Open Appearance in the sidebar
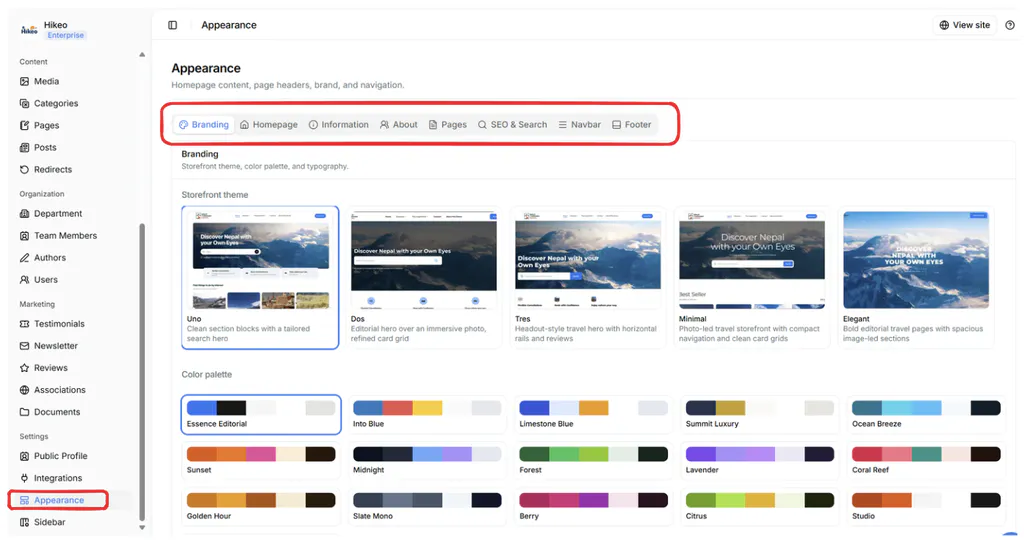This screenshot has width=1024, height=542. click(x=59, y=500)
